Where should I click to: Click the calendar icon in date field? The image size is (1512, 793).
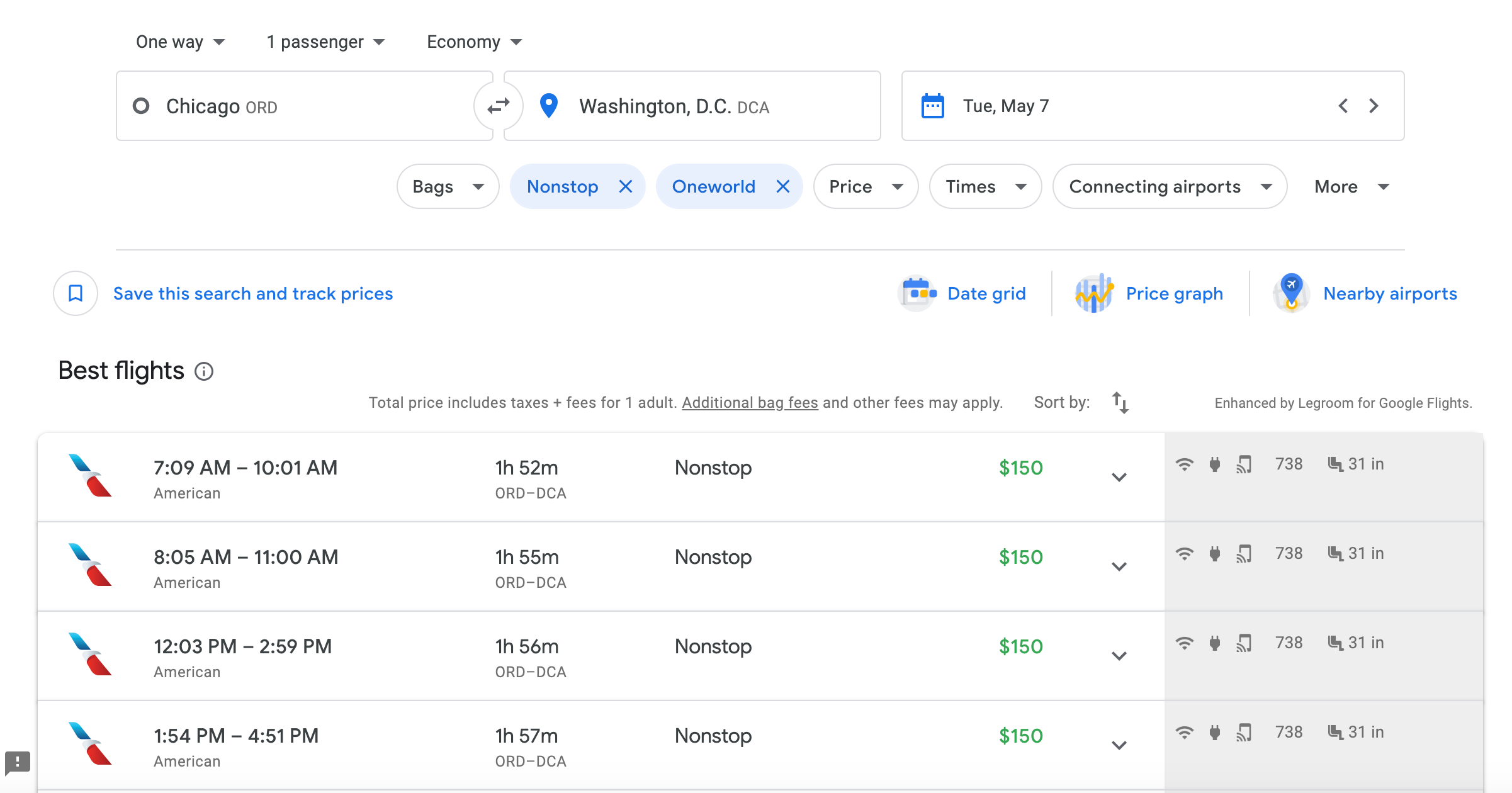932,106
